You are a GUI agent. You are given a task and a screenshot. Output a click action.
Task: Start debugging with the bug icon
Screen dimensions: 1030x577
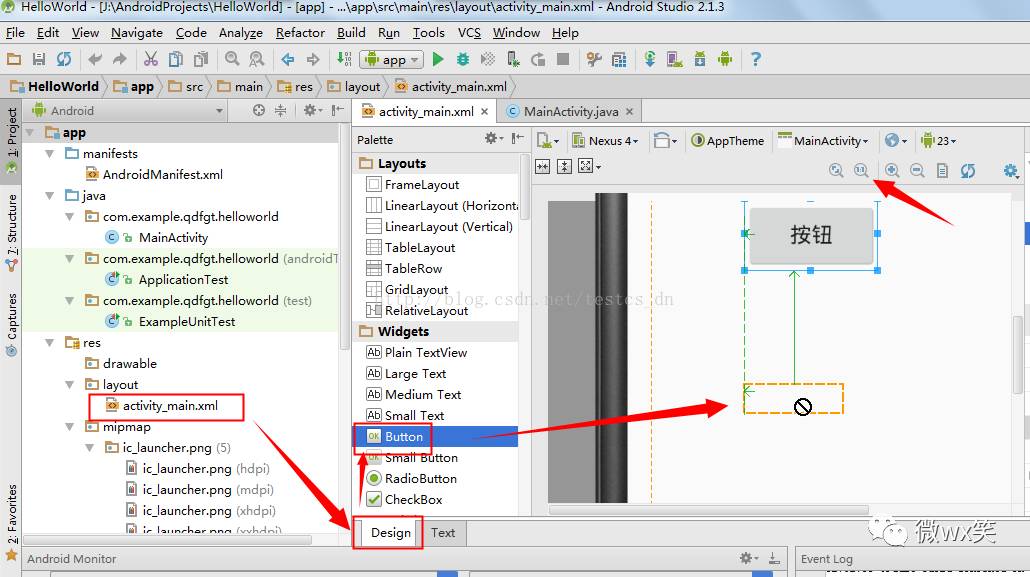(x=463, y=59)
